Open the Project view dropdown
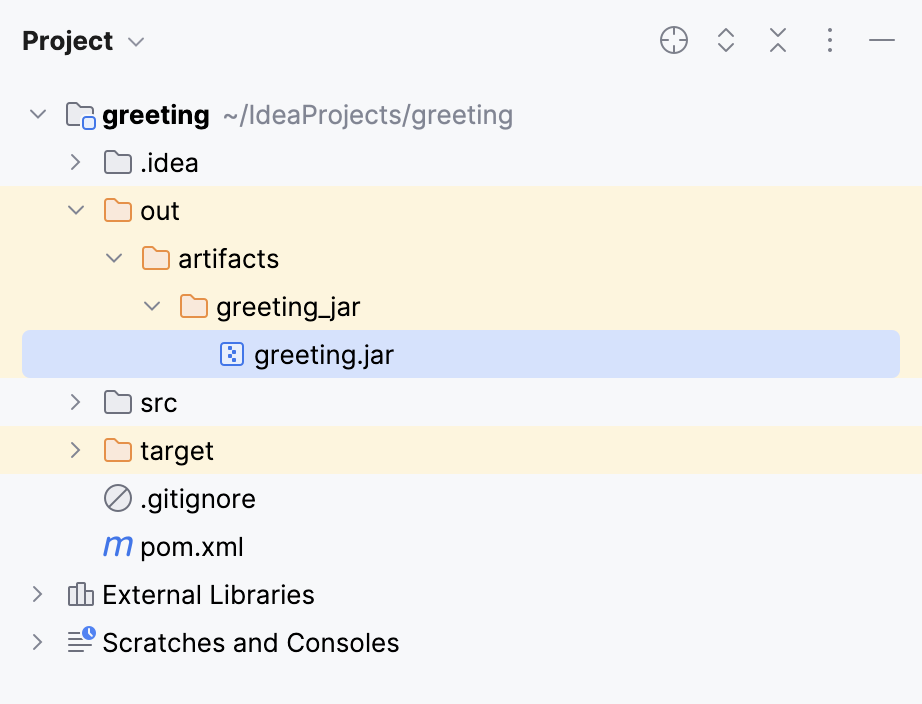This screenshot has height=704, width=922. pyautogui.click(x=84, y=40)
